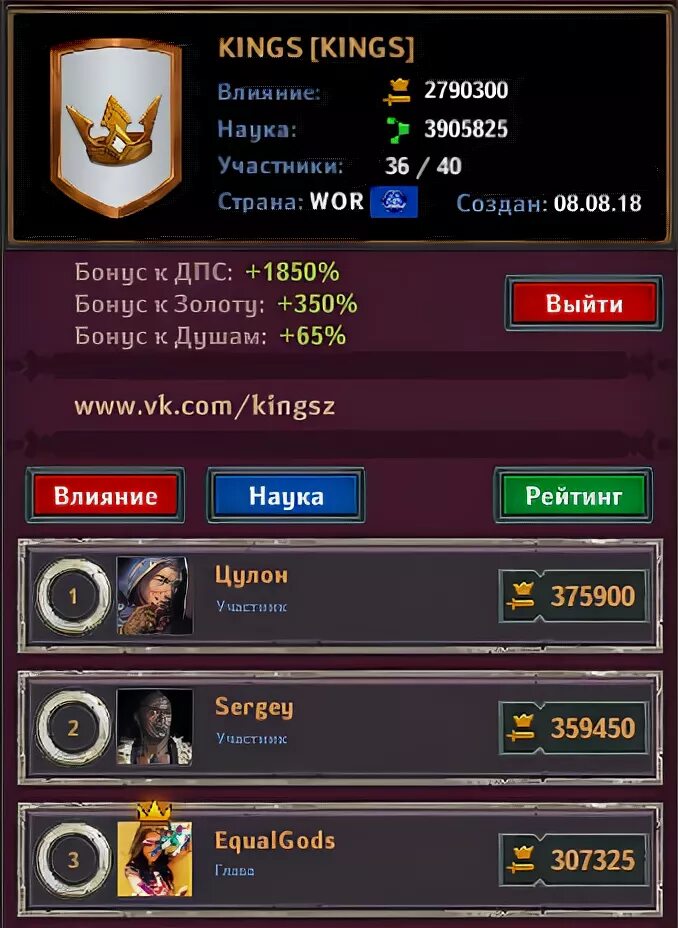Open Цулон's hooded avatar portrait
Viewport: 678px width, 928px height.
pos(154,595)
